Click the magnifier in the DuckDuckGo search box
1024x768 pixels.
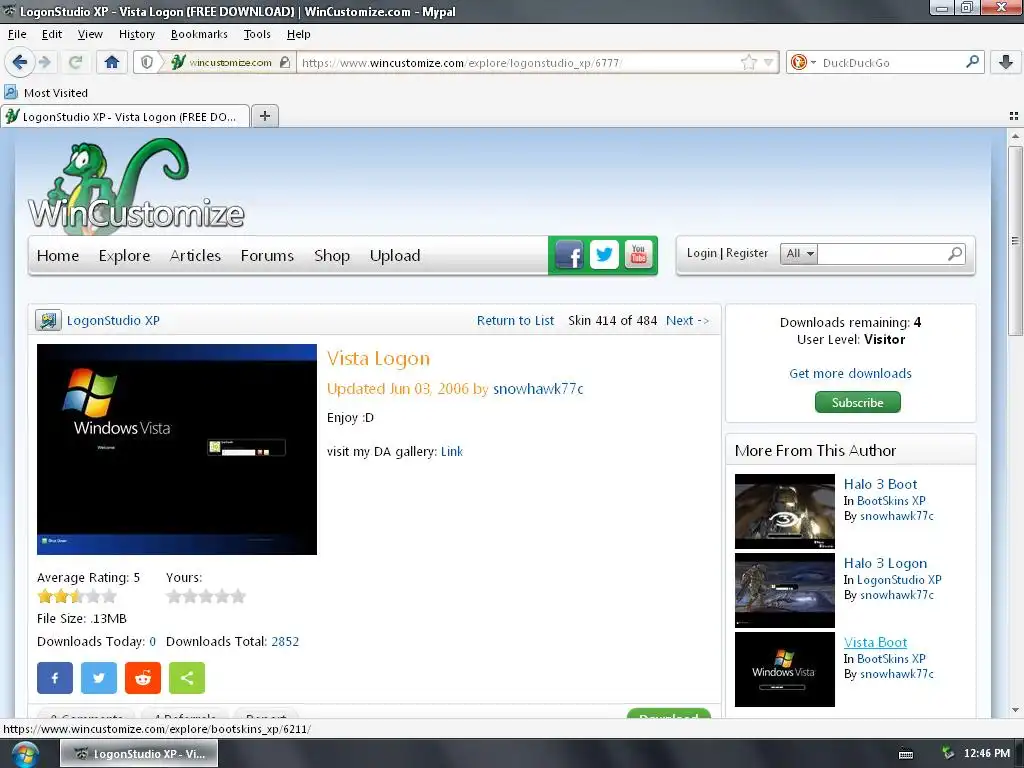[x=972, y=62]
